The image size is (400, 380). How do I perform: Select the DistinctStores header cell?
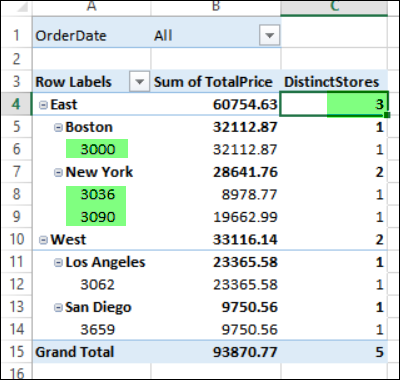point(334,82)
